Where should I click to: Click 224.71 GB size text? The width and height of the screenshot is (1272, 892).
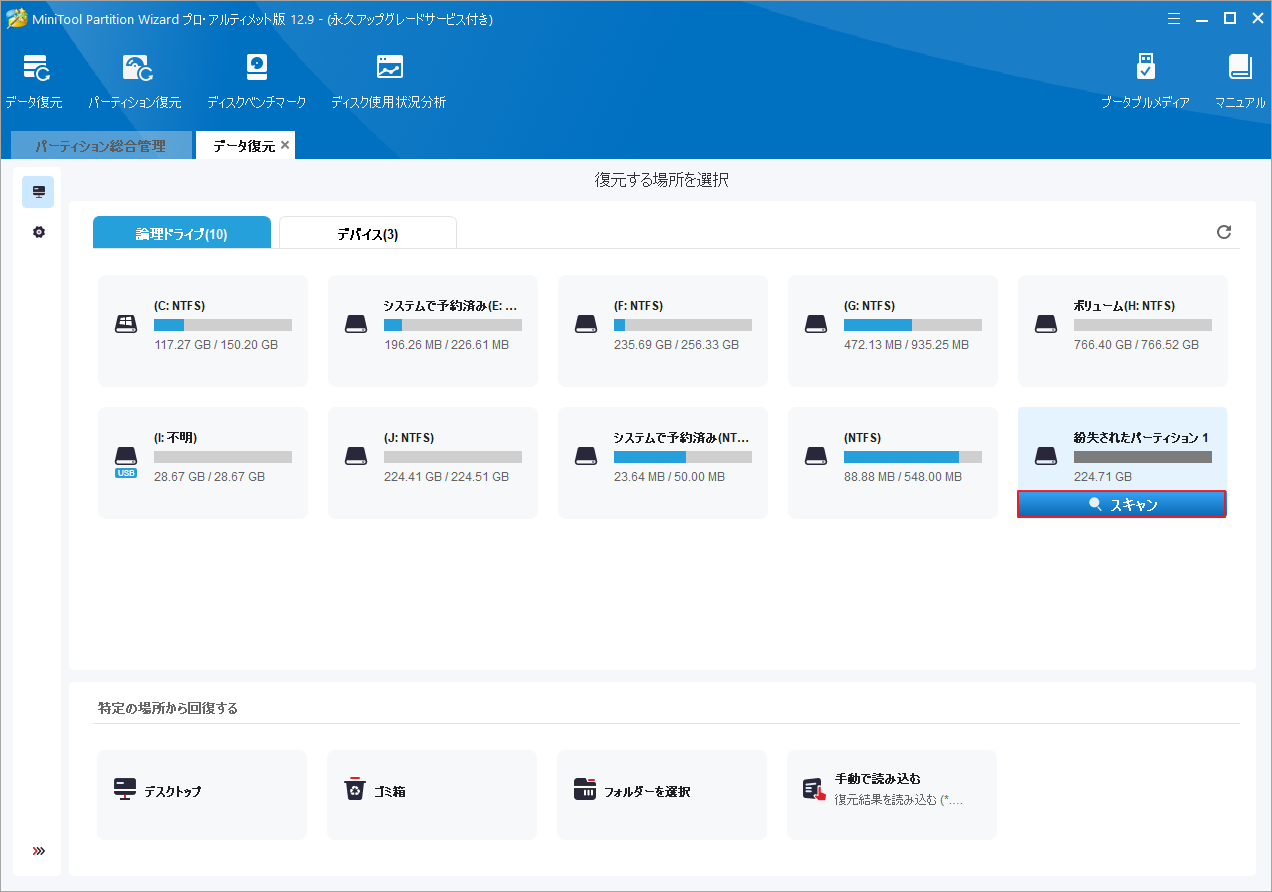tap(1103, 477)
